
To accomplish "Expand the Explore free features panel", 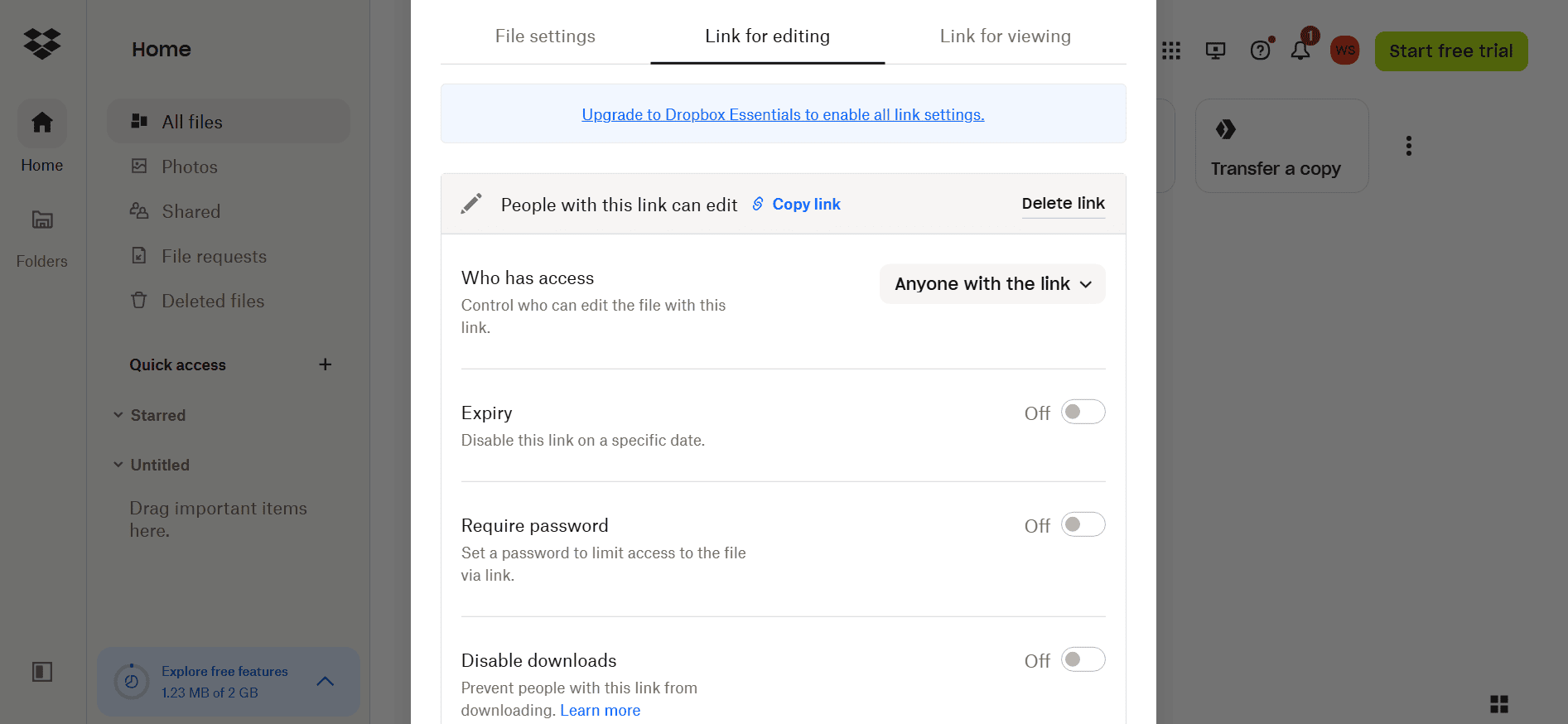I will click(x=326, y=681).
